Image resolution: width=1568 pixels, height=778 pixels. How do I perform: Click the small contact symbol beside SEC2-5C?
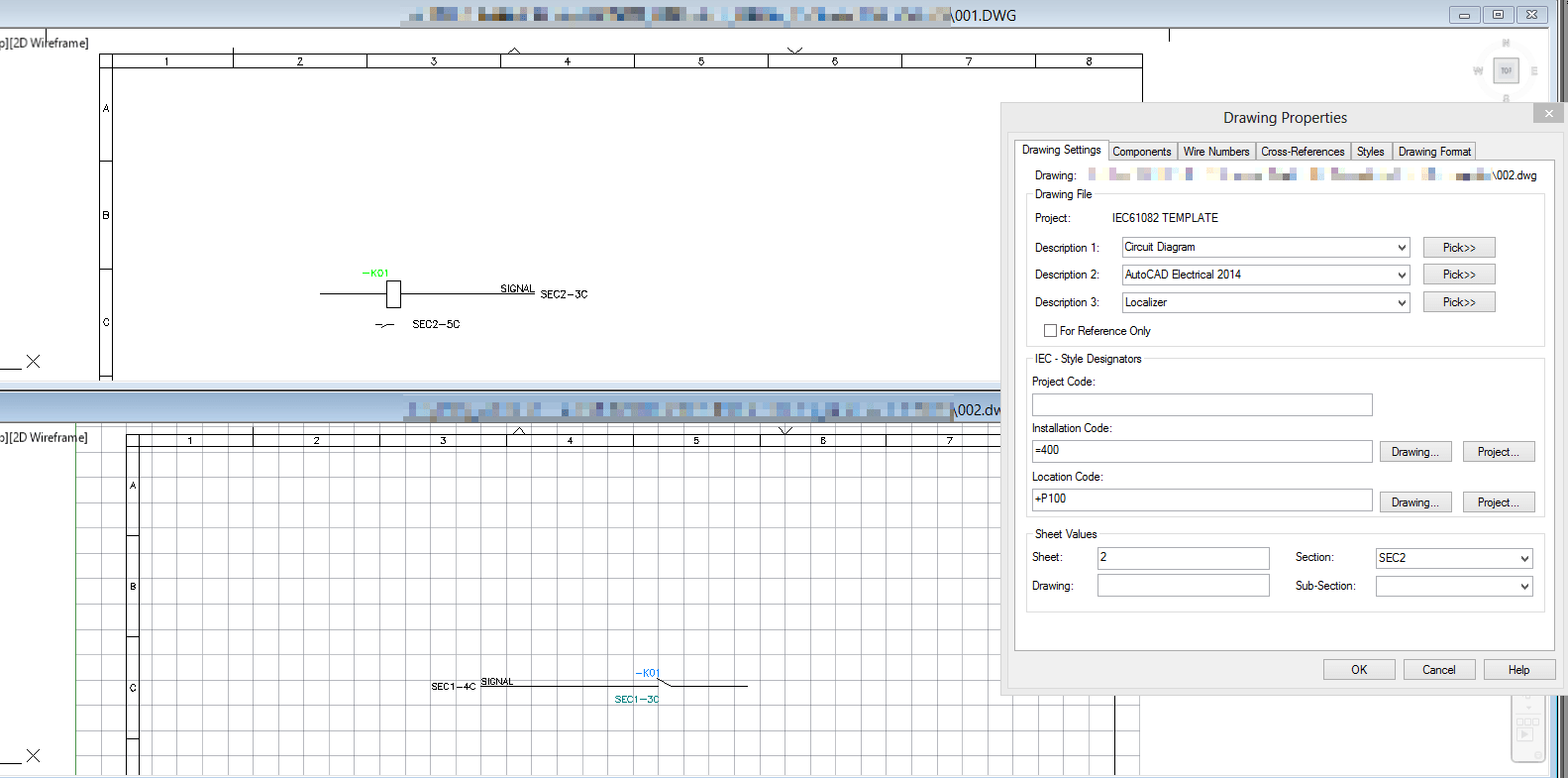(x=385, y=325)
